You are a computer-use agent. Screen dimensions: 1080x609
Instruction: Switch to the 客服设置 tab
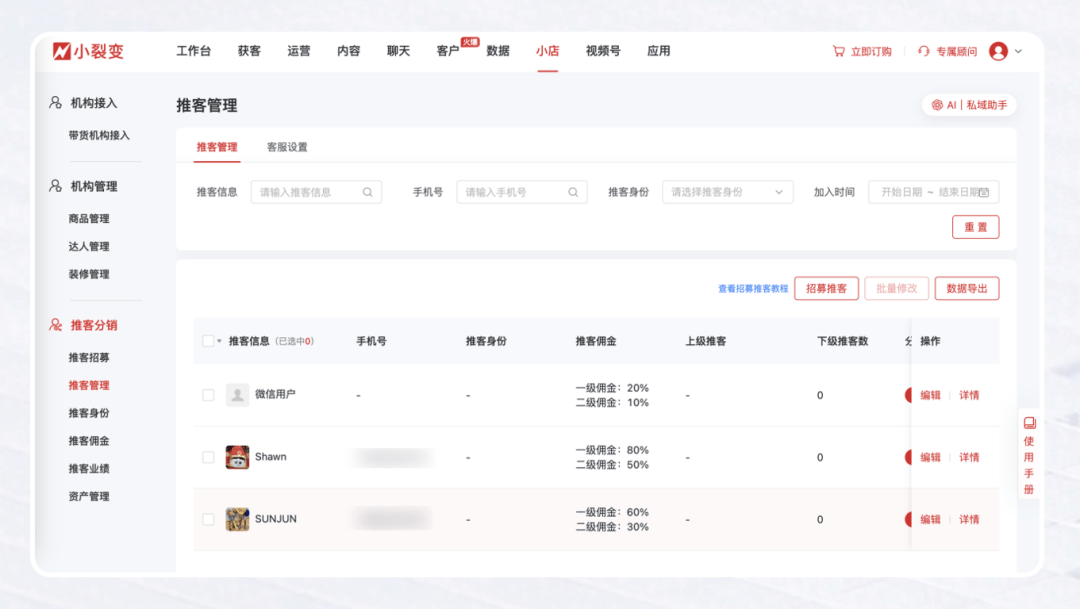(x=287, y=147)
